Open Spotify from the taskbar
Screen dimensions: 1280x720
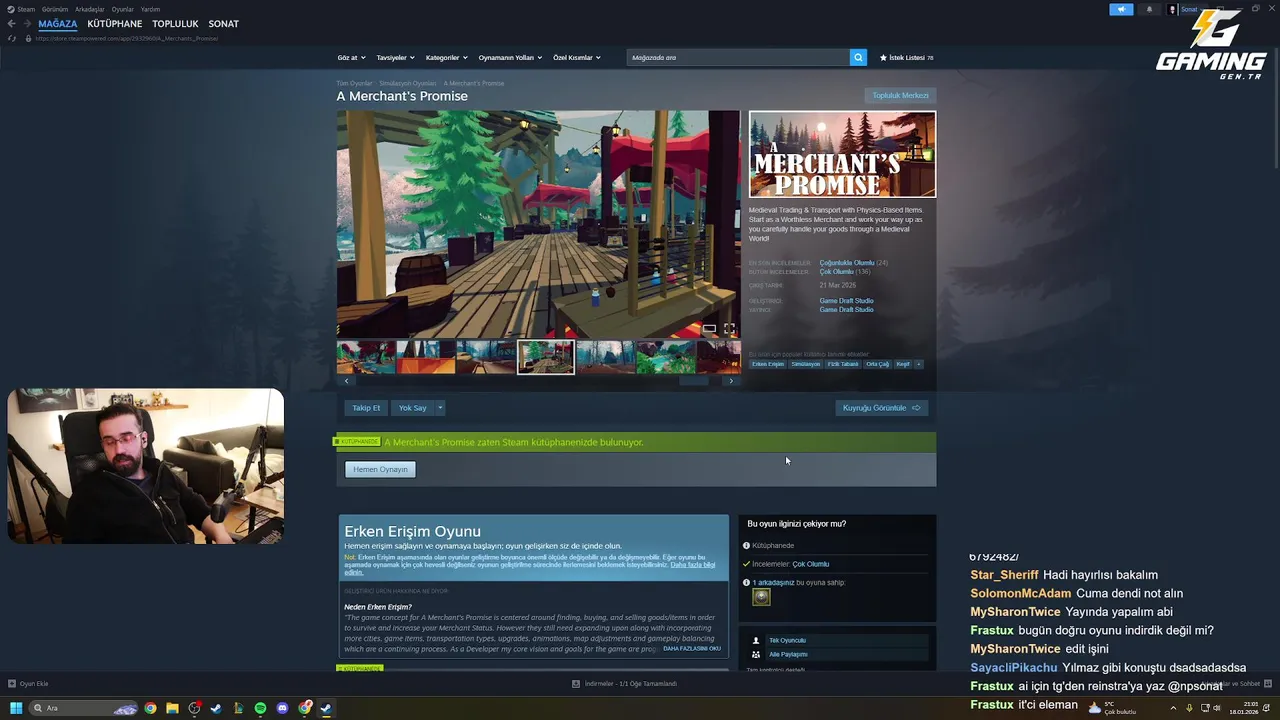coord(260,708)
